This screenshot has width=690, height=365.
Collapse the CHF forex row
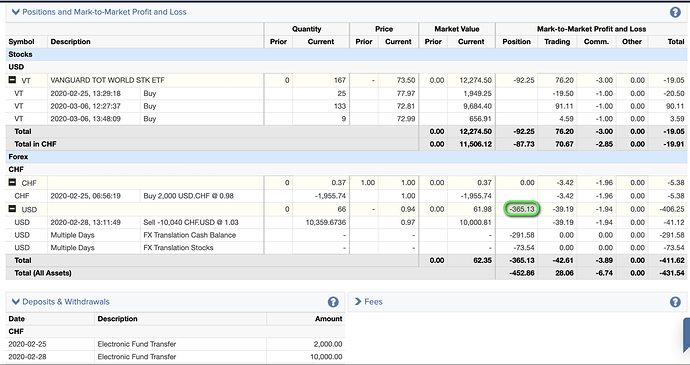(12, 182)
